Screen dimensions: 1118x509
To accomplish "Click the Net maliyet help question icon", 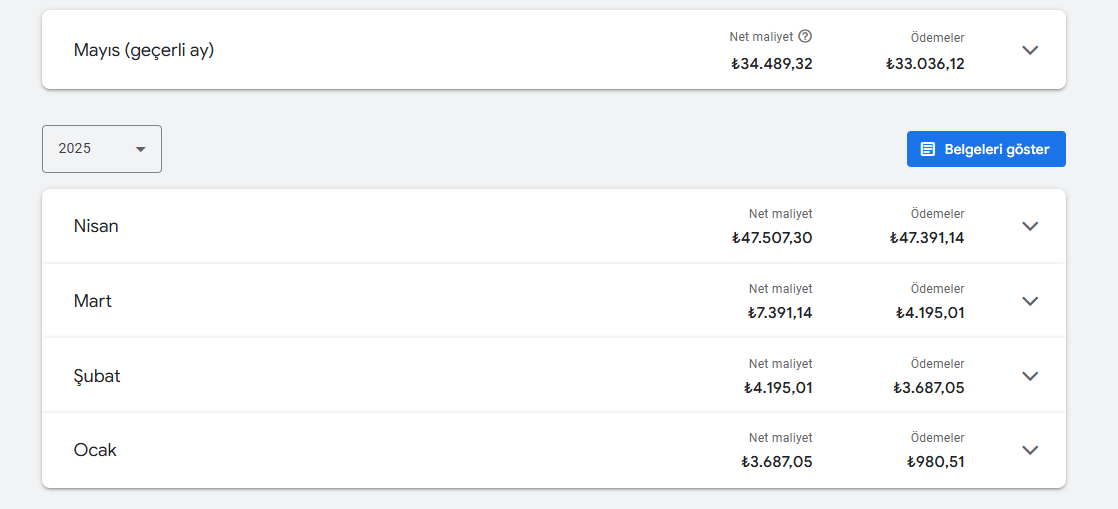I will click(x=805, y=36).
